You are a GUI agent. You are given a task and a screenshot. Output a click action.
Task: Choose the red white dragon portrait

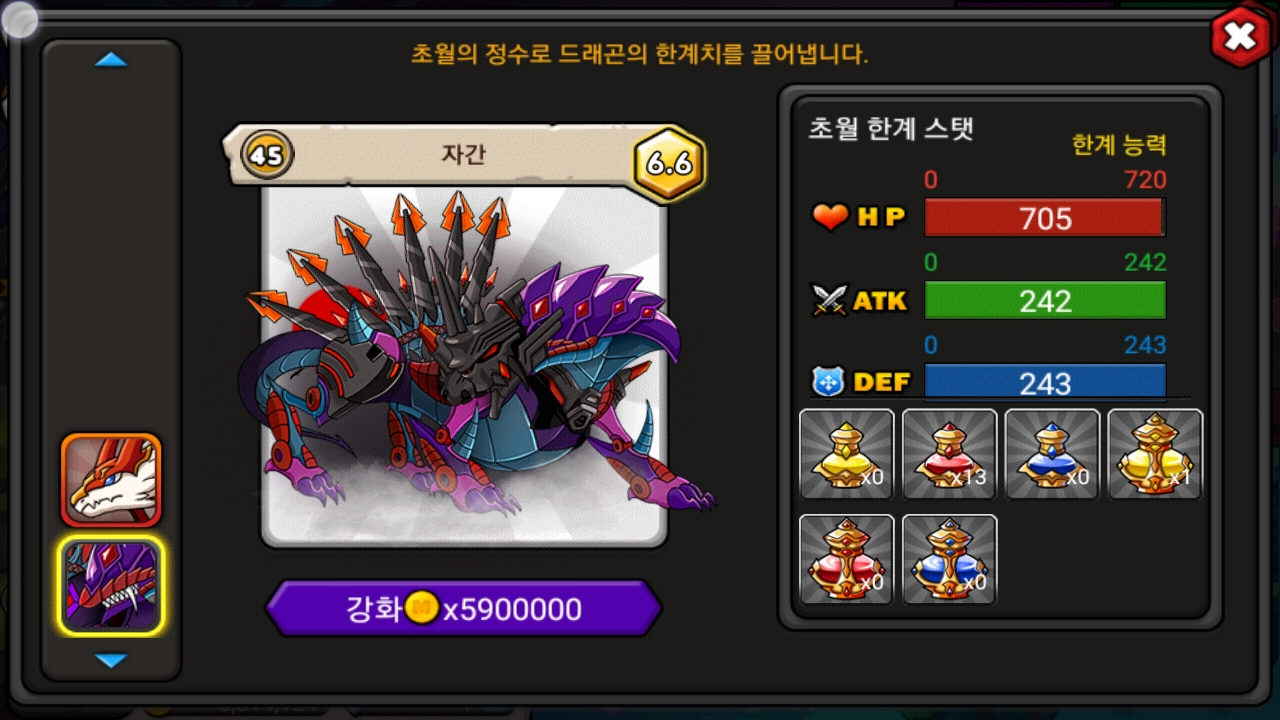111,480
